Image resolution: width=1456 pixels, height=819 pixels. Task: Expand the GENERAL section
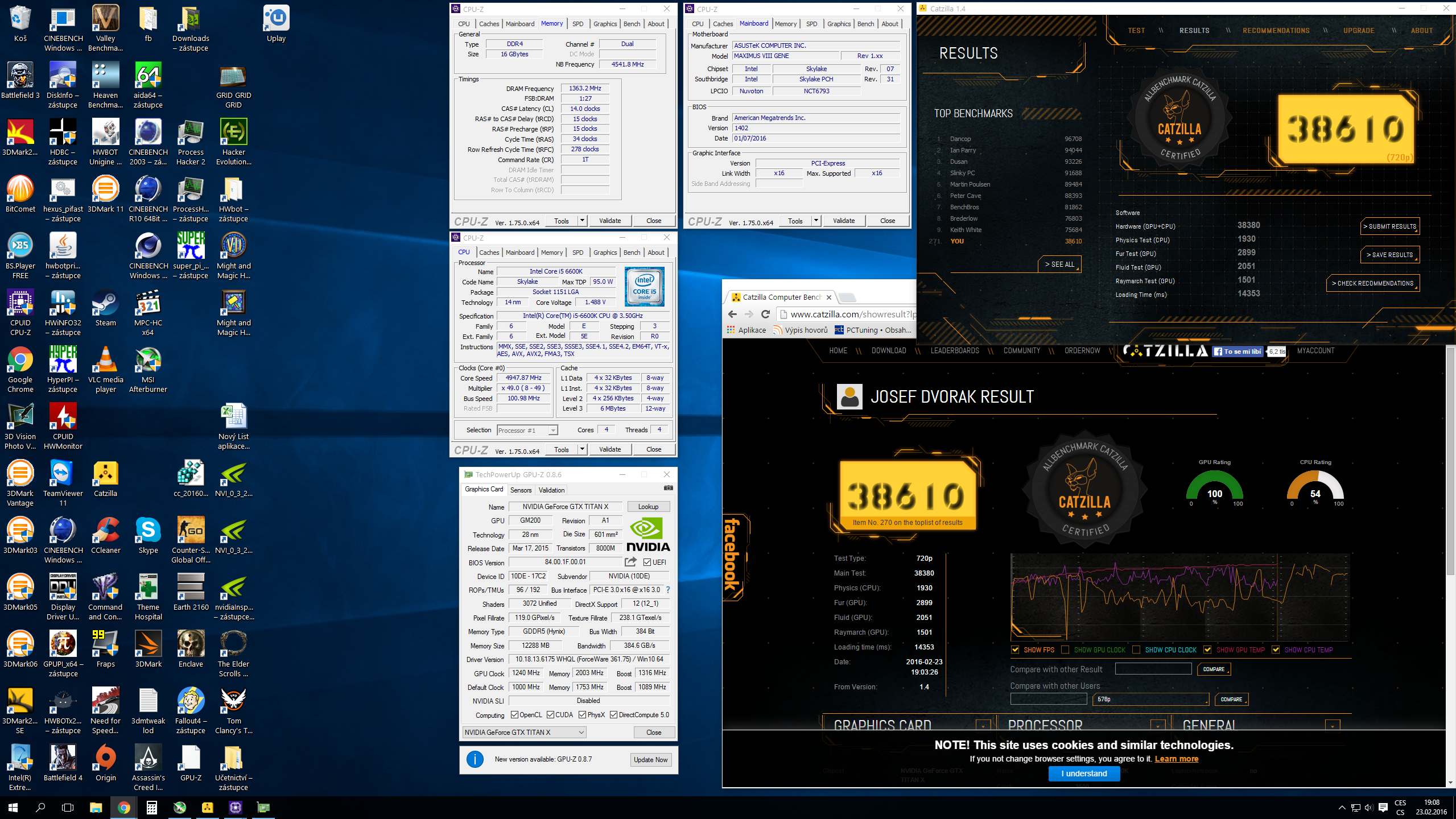tap(1332, 725)
